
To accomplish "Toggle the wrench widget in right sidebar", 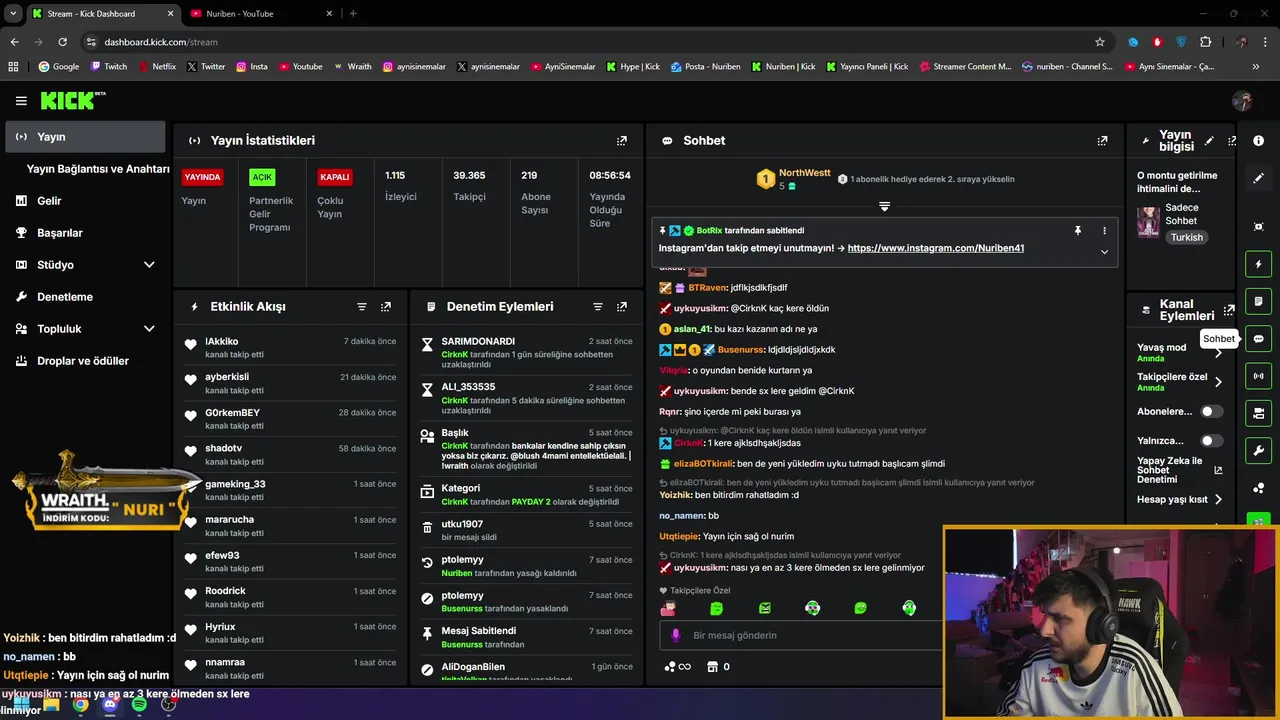I will (1259, 450).
